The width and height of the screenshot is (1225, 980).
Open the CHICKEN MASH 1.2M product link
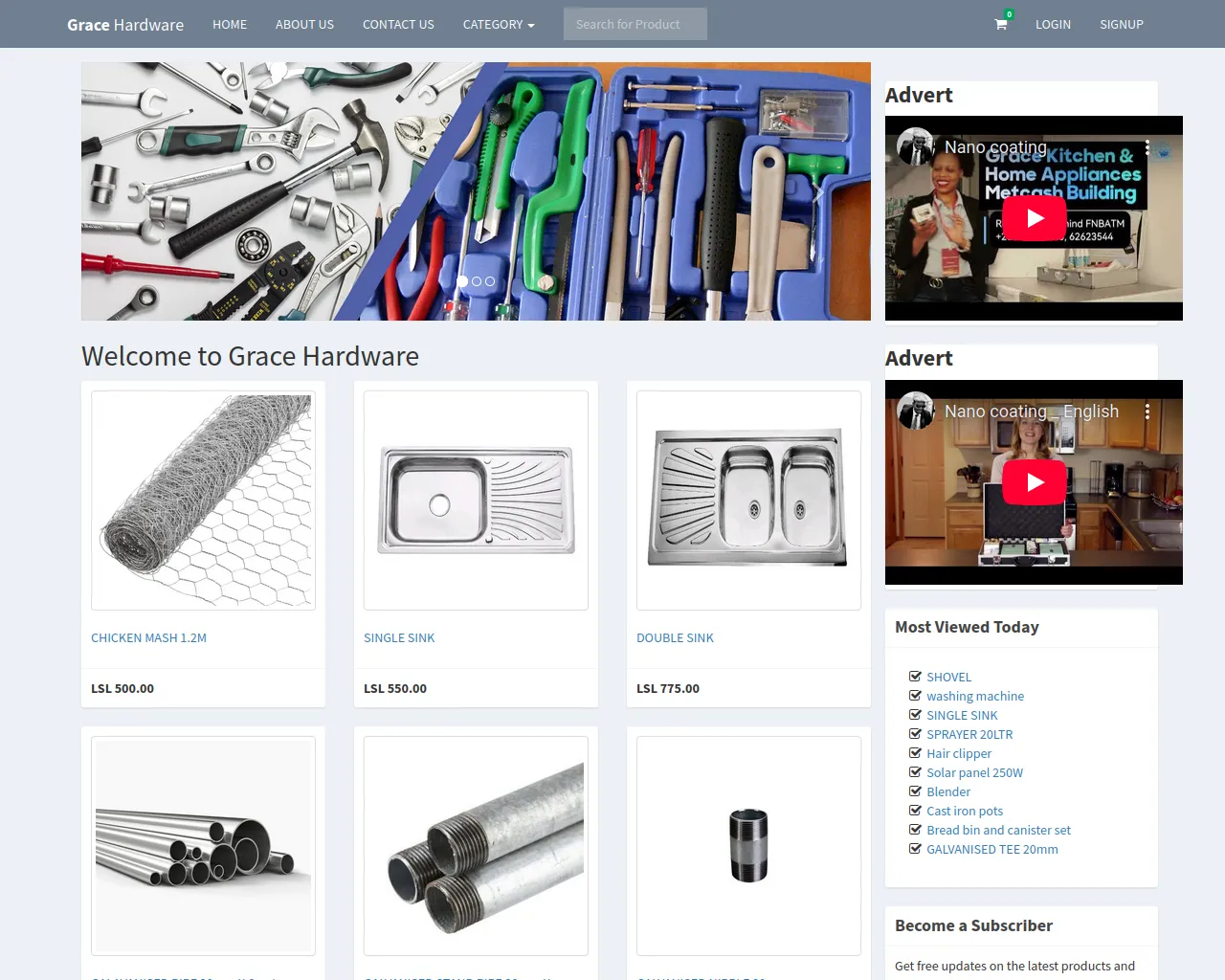pos(148,638)
